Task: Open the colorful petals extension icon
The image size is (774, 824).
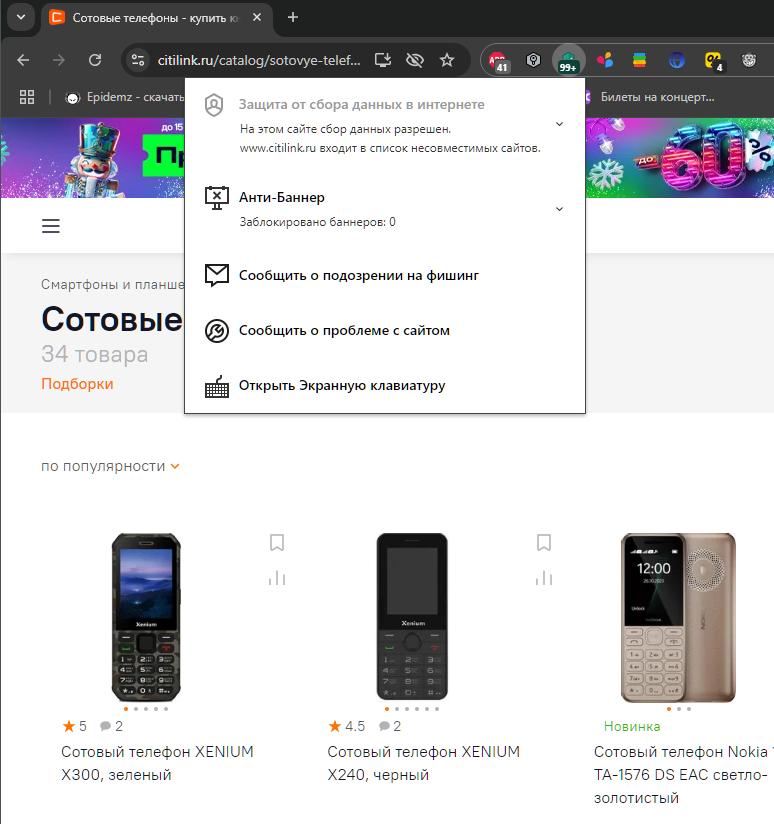Action: point(605,60)
